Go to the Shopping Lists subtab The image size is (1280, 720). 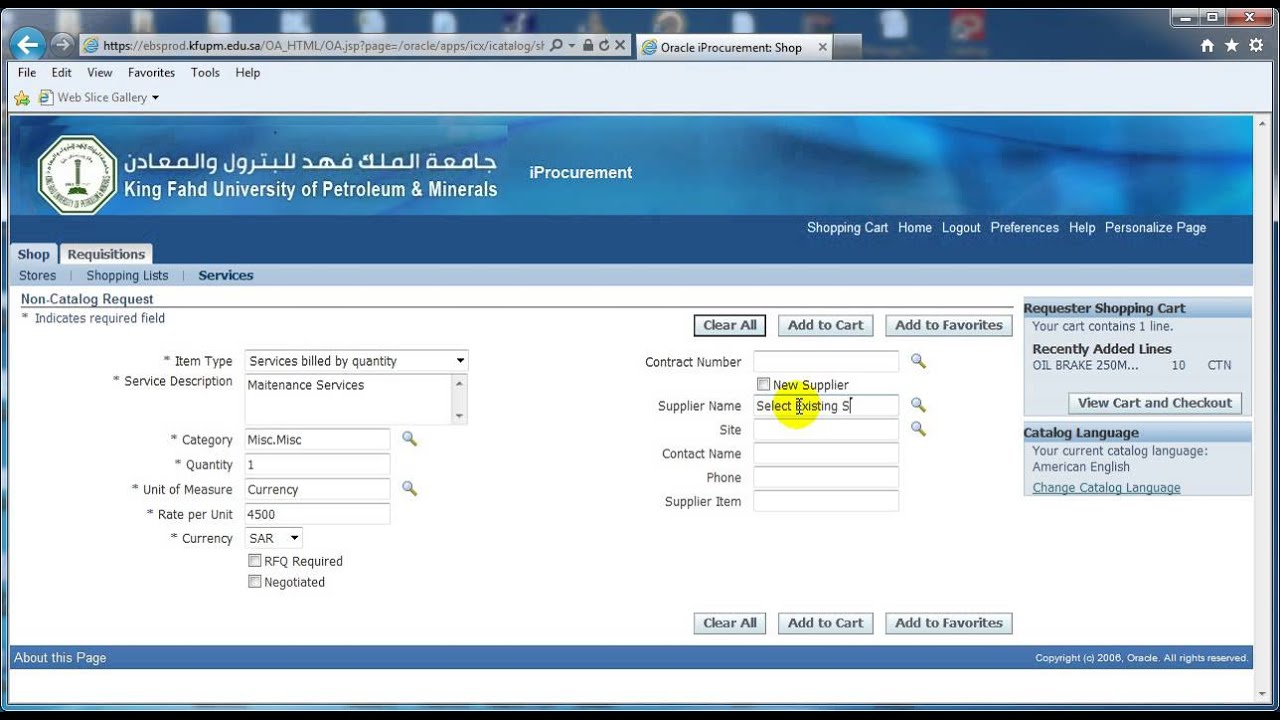point(127,275)
